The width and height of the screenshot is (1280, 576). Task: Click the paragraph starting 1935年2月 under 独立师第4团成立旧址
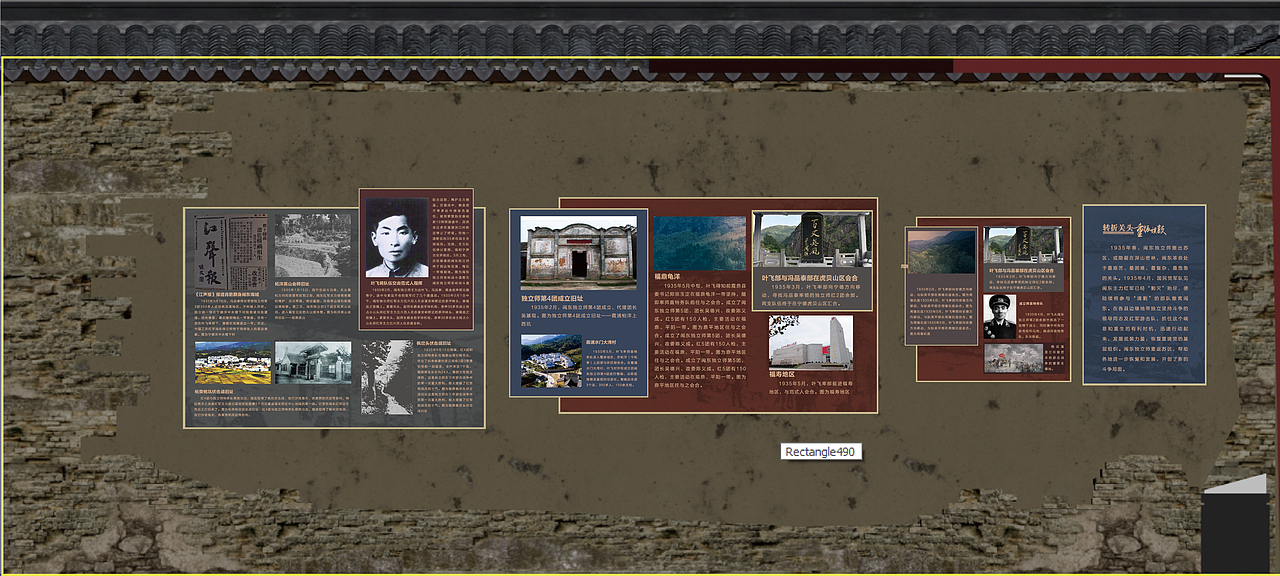578,316
